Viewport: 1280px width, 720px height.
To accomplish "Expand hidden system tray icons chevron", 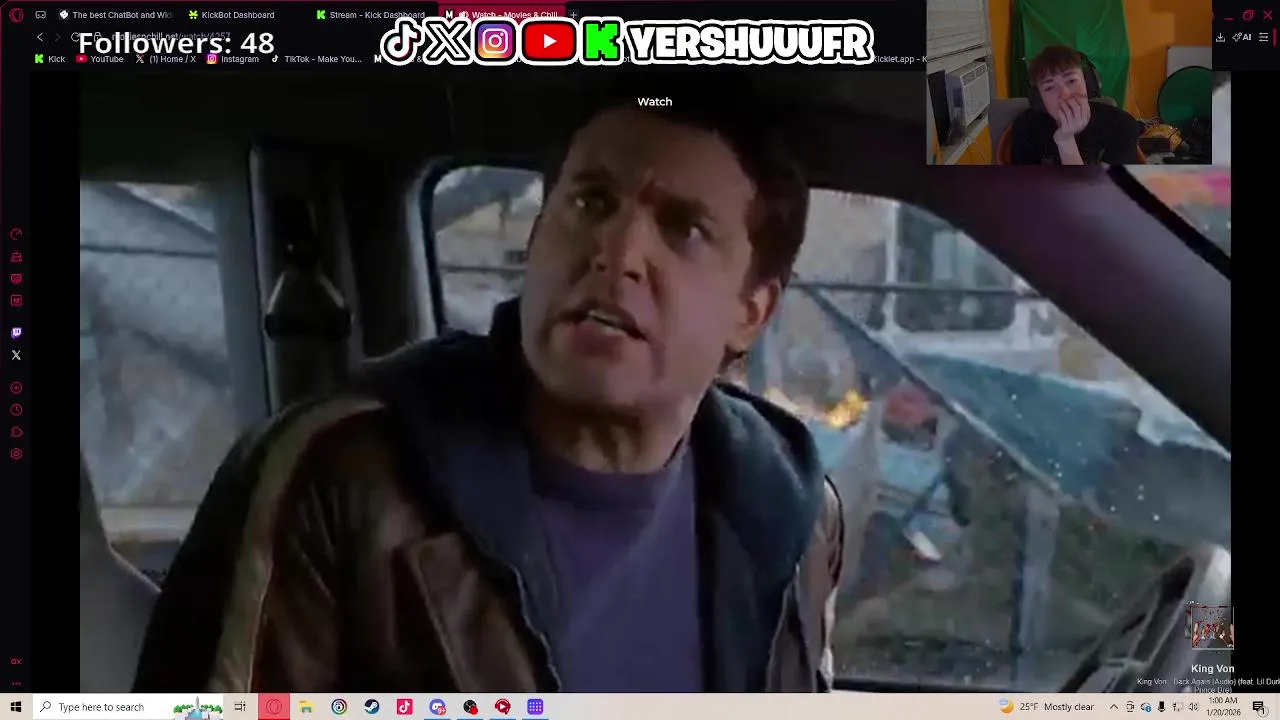I will (x=1113, y=707).
